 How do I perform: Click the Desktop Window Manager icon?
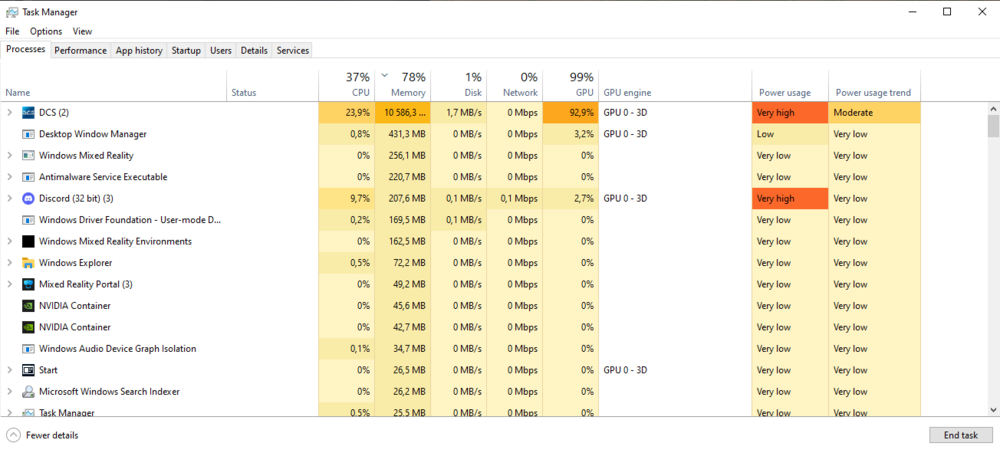[x=28, y=134]
